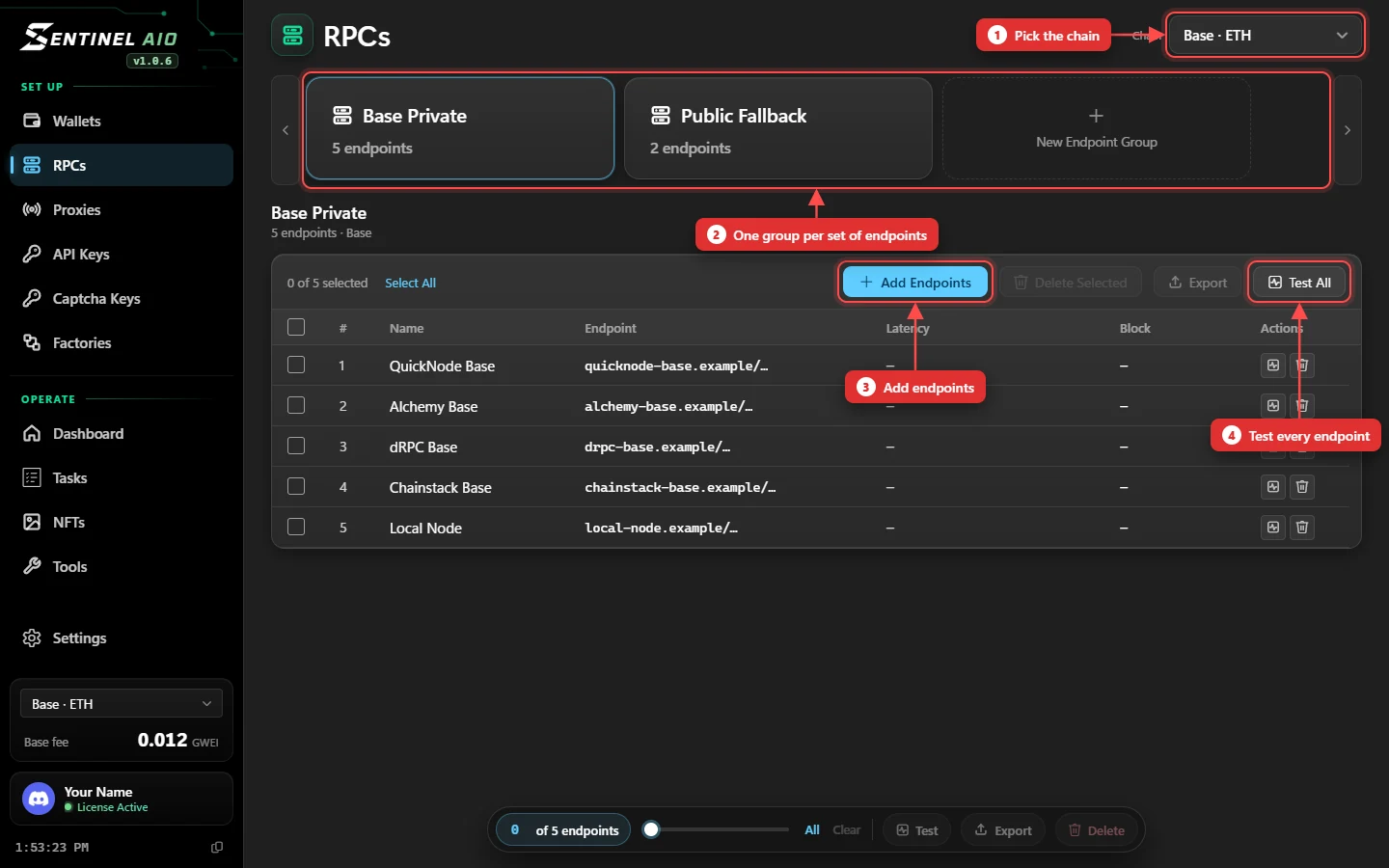This screenshot has height=868, width=1389.
Task: Tick the checkbox for dRPC Base
Action: point(296,446)
